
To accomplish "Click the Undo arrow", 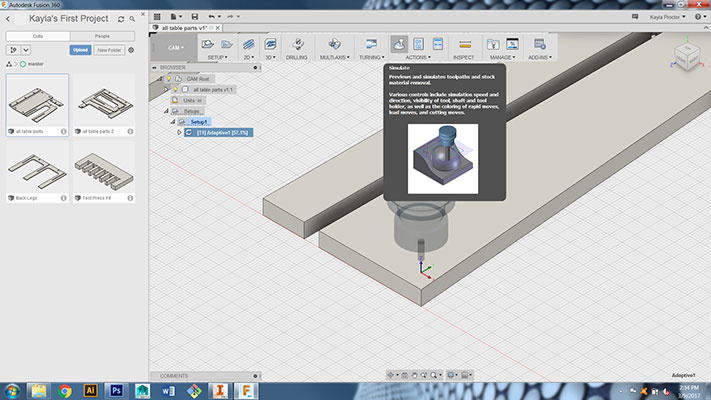I will (x=212, y=17).
